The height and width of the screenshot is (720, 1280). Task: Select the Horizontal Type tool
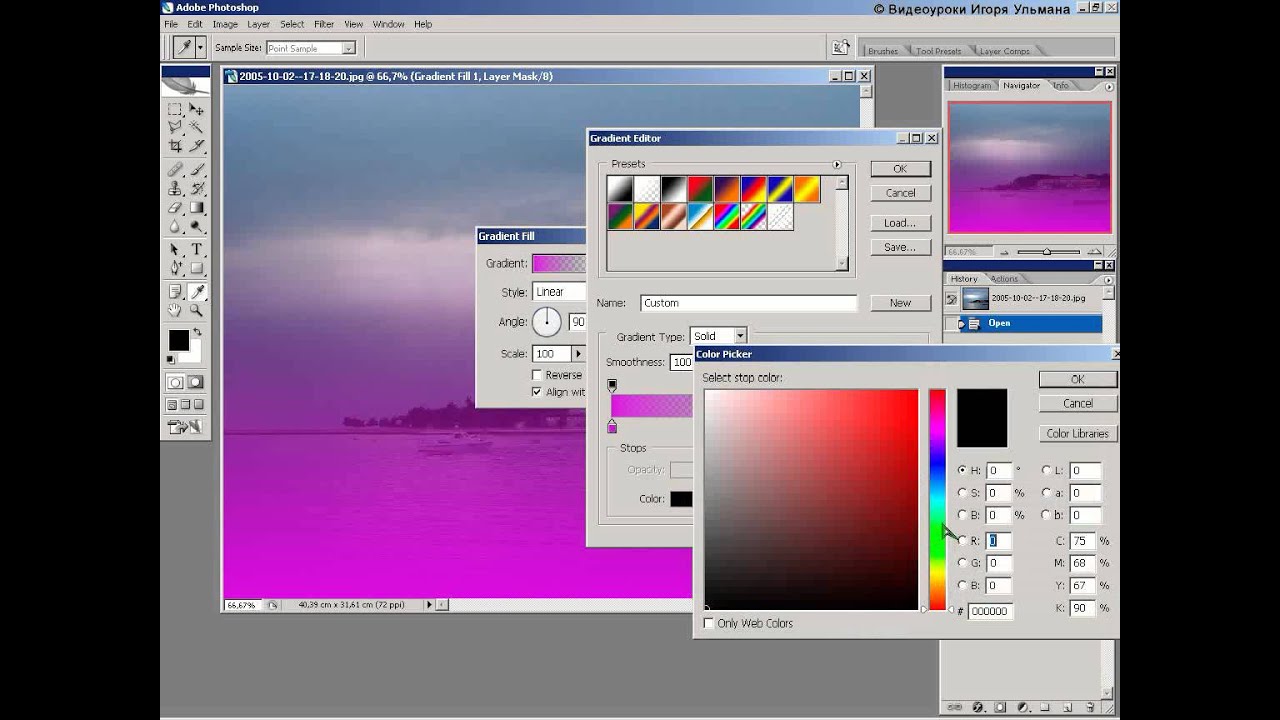point(197,249)
